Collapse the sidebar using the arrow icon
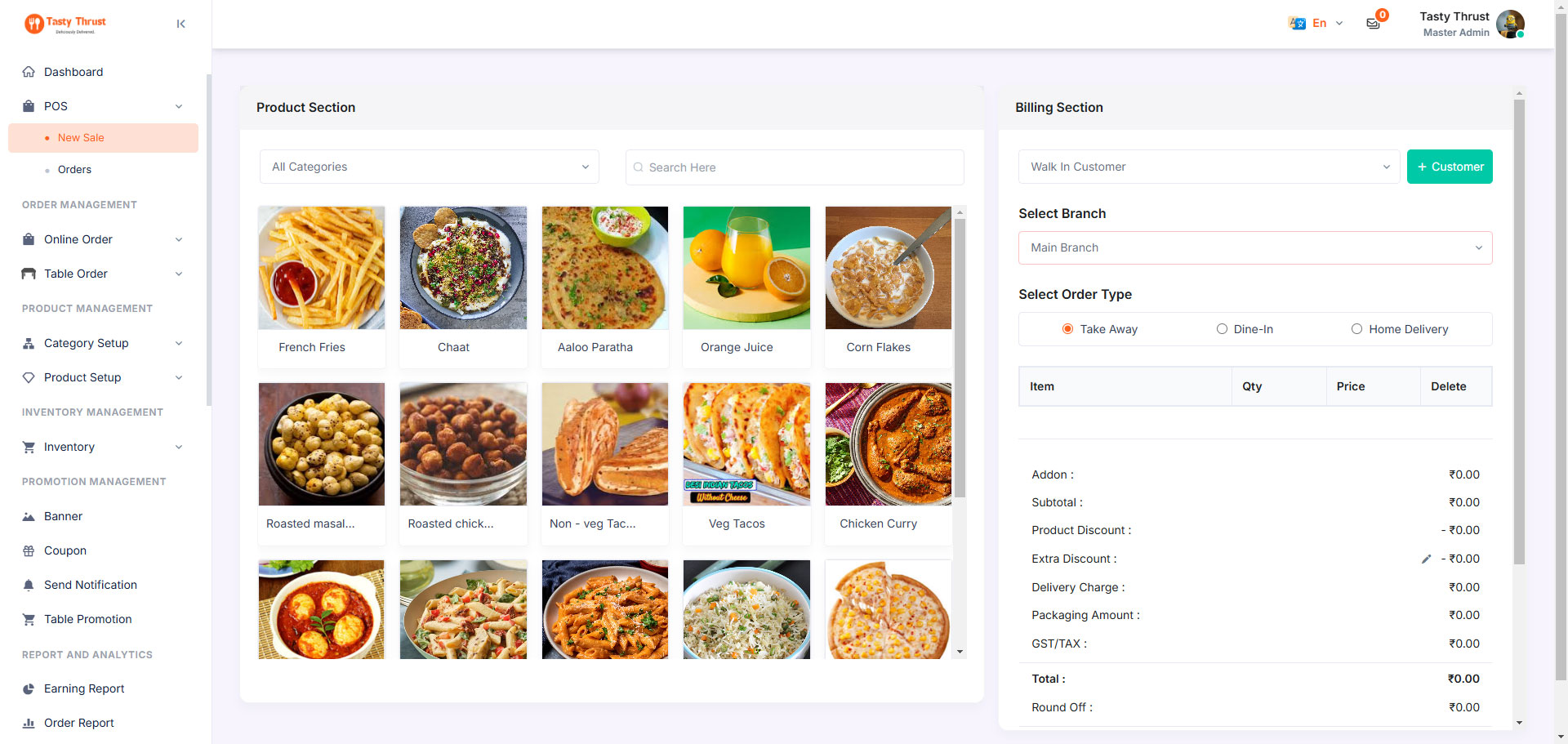This screenshot has width=1568, height=744. point(180,24)
